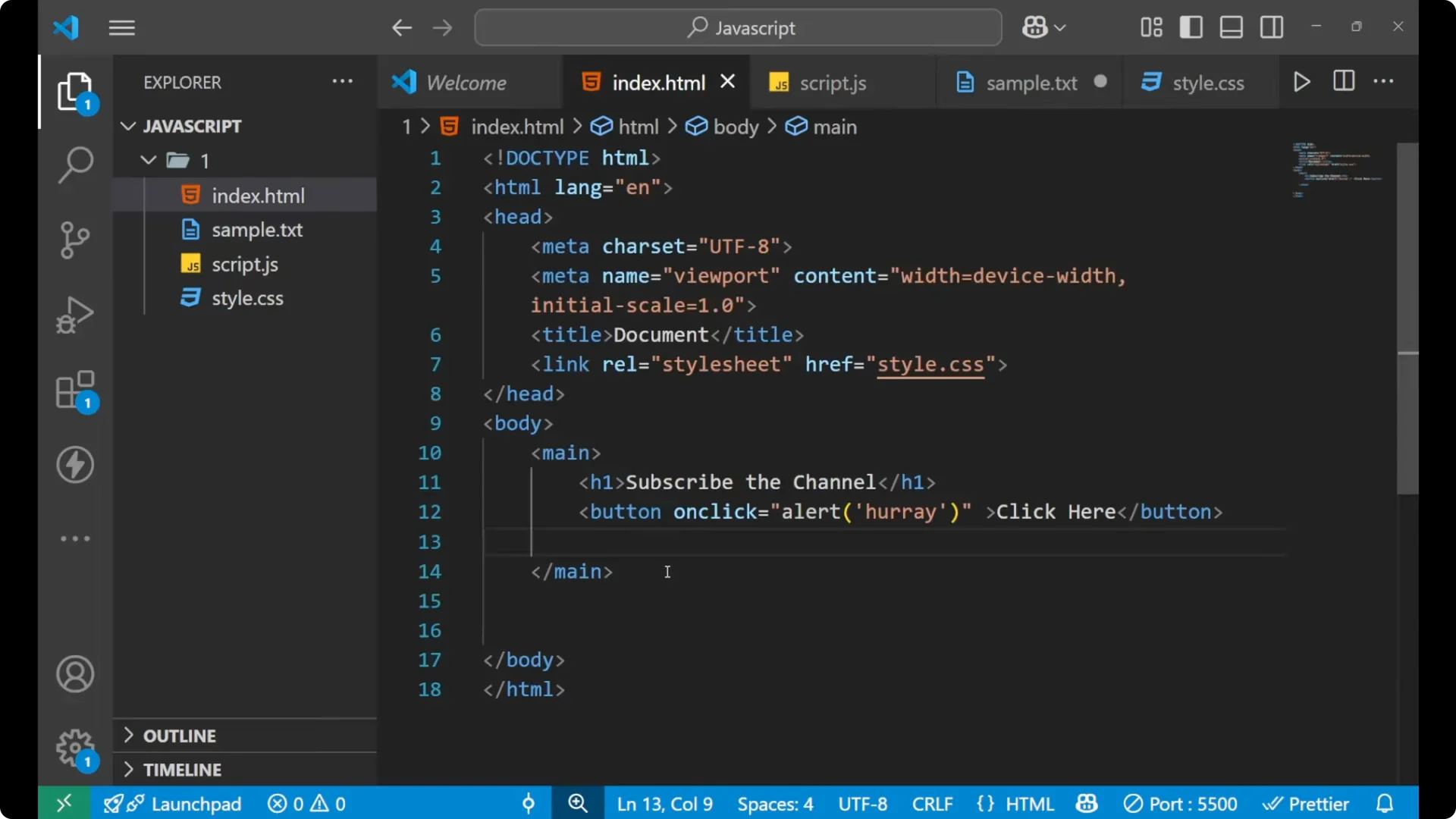1456x819 pixels.
Task: Switch to the script.js tab
Action: (833, 83)
